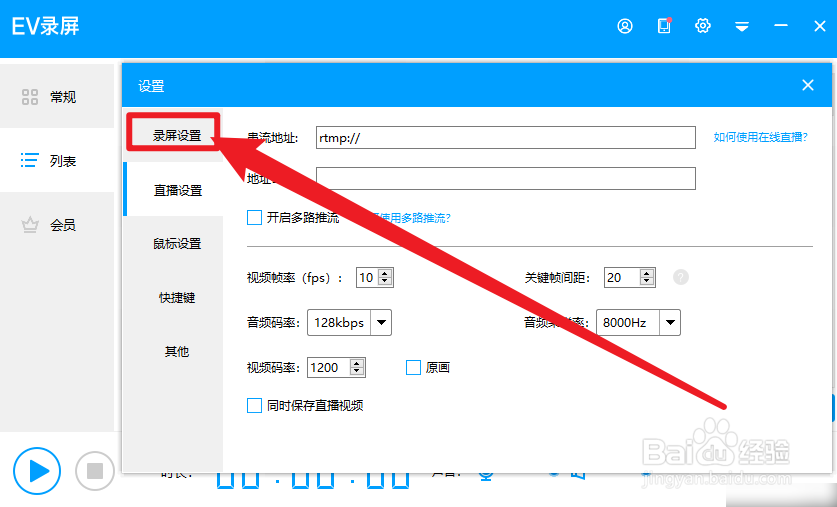The height and width of the screenshot is (507, 837).
Task: Start recording with the play button
Action: pyautogui.click(x=37, y=471)
